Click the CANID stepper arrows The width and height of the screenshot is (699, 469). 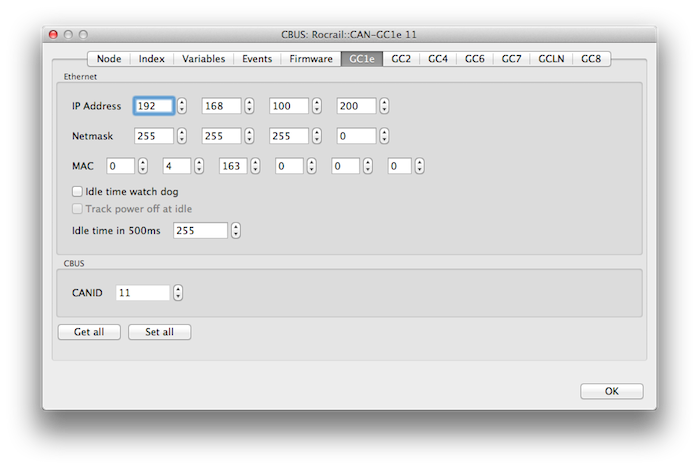[x=178, y=293]
